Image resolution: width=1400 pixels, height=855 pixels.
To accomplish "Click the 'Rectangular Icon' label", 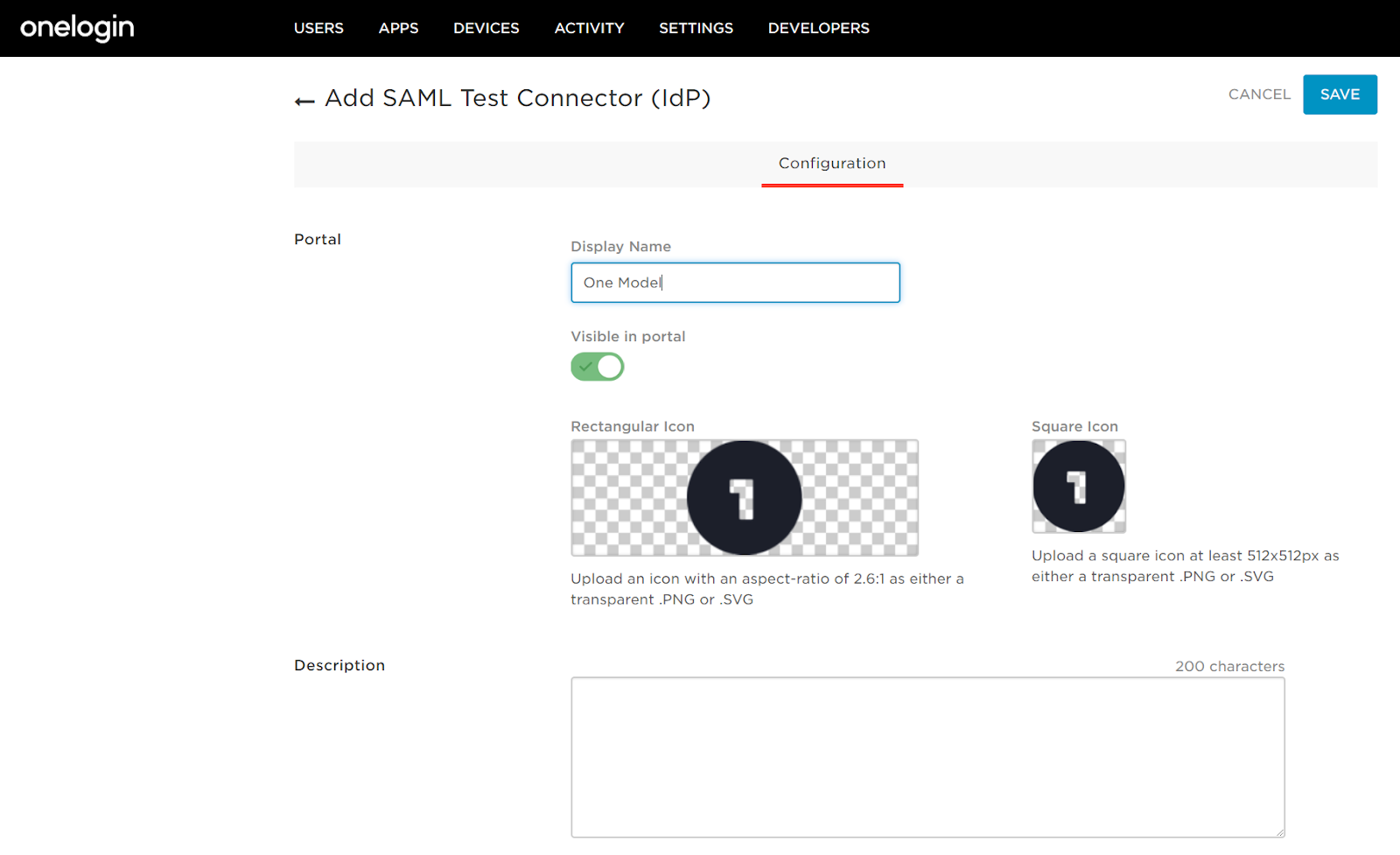I will (x=633, y=426).
